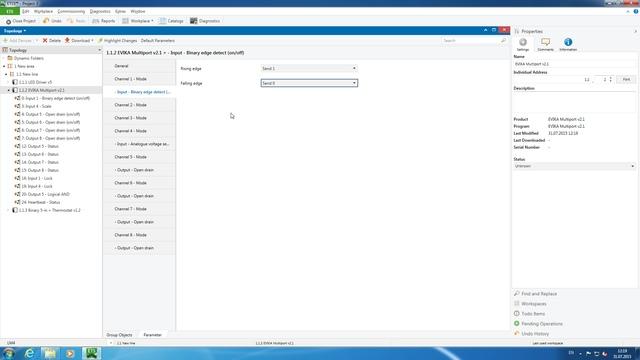
Task: Click the Description text area
Action: click(574, 102)
